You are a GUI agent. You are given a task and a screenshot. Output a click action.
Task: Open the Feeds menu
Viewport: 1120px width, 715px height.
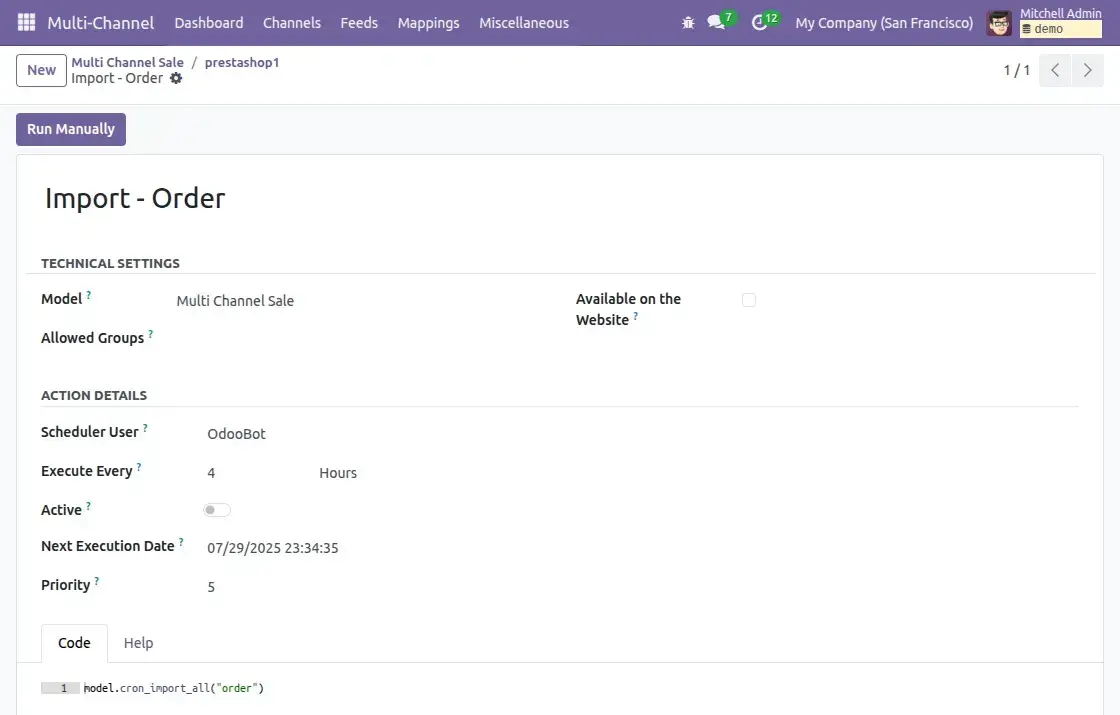tap(359, 23)
